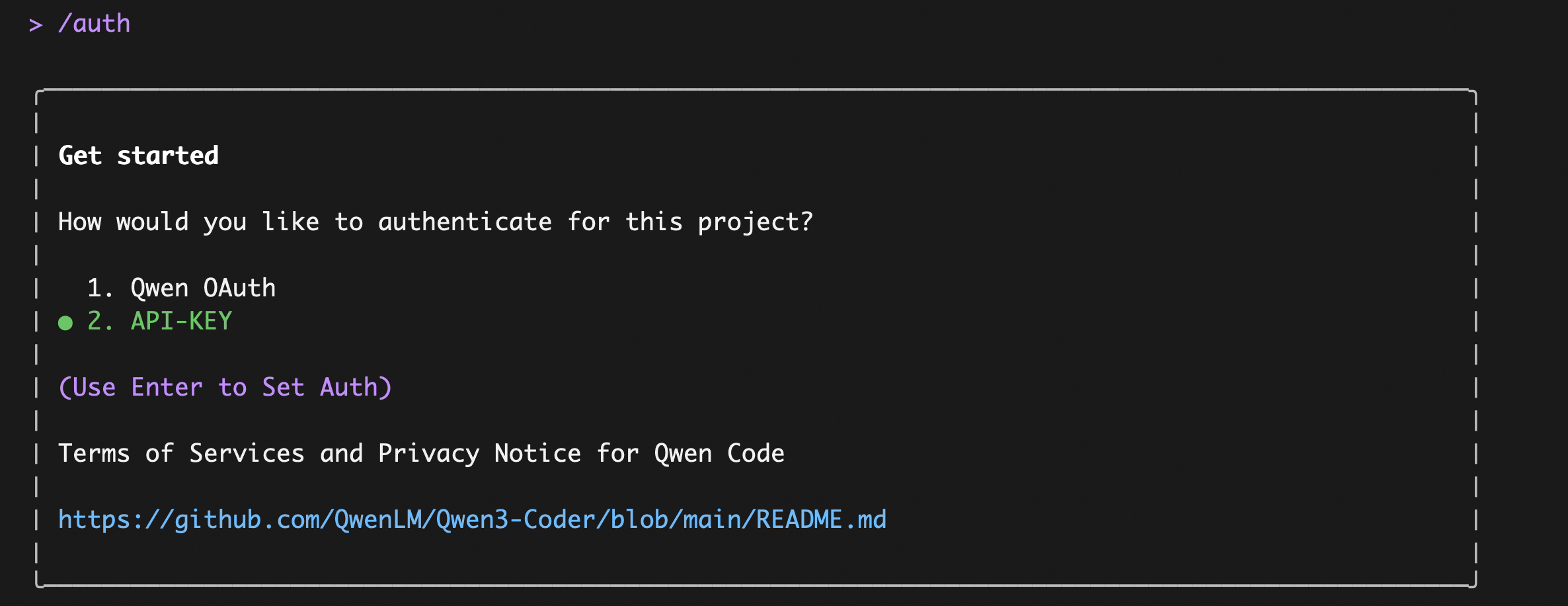Click the "/auth" command text
1568x606 pixels.
[95, 24]
